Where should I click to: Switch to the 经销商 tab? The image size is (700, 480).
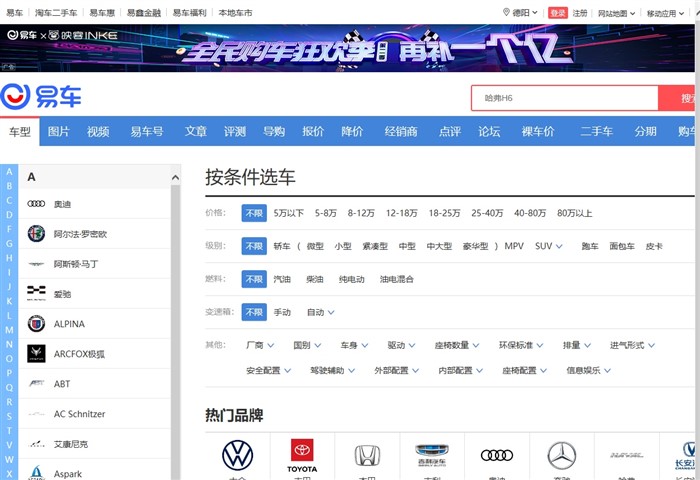coord(401,131)
